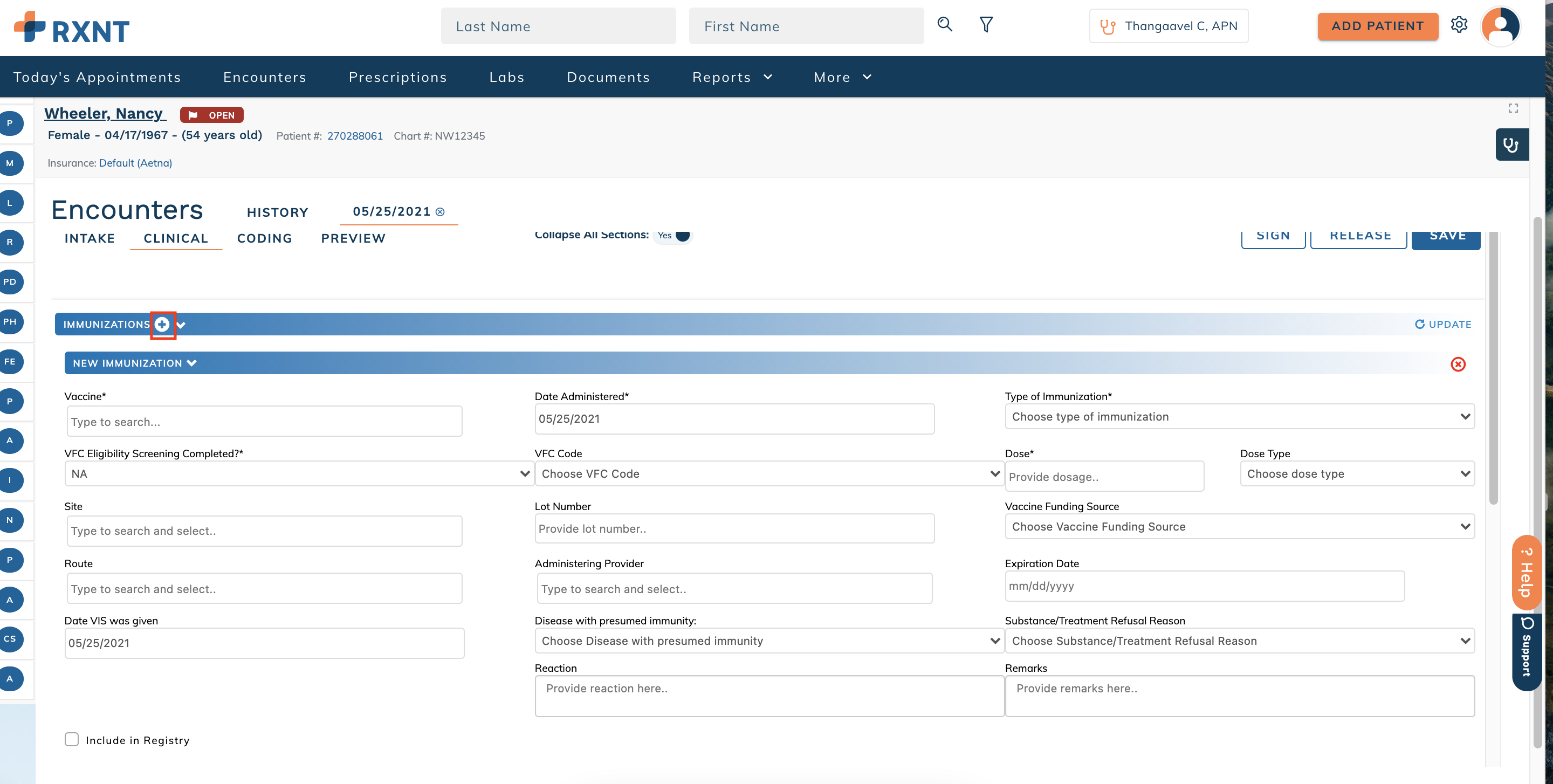Click the RXNT logo
Viewport: 1553px width, 784px height.
pos(72,27)
